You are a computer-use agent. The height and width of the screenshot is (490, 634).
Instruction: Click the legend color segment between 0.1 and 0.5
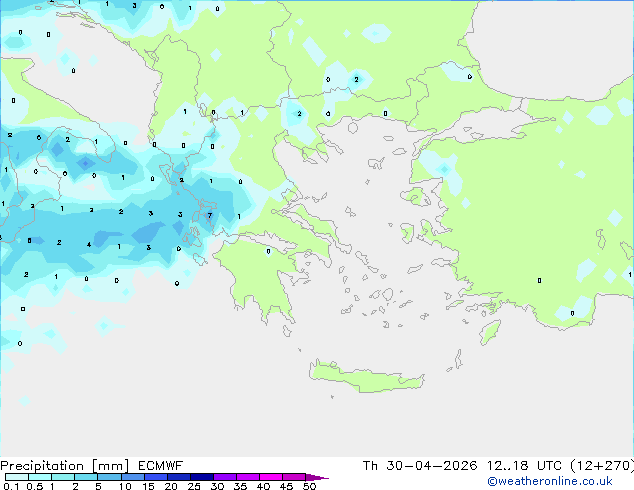click(x=17, y=477)
